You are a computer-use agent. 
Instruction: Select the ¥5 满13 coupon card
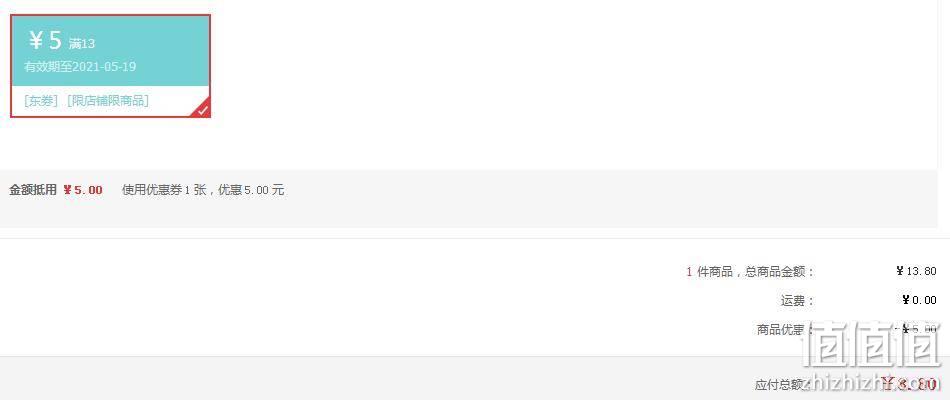tap(111, 66)
